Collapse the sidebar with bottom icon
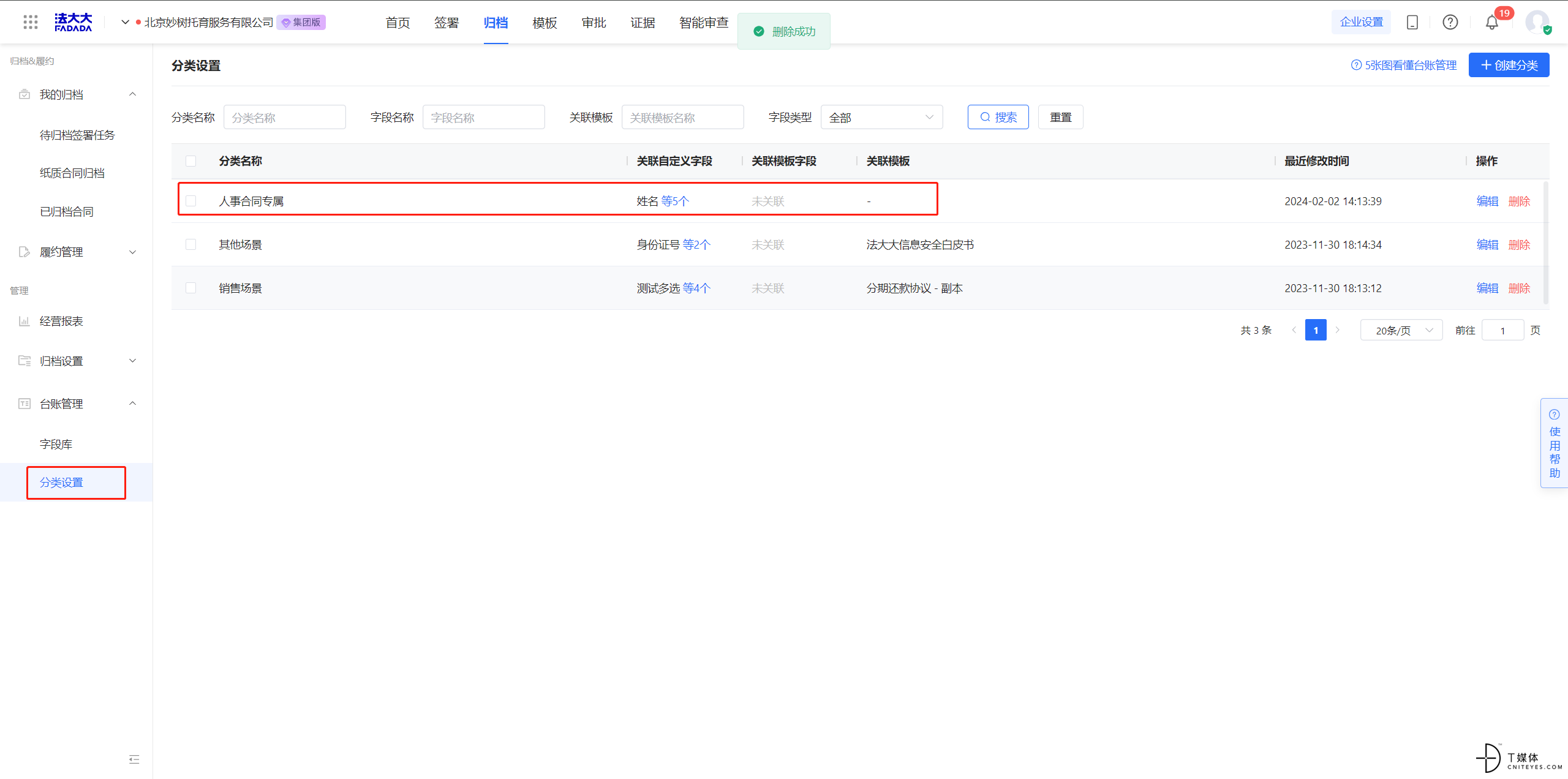The image size is (1568, 779). tap(134, 759)
